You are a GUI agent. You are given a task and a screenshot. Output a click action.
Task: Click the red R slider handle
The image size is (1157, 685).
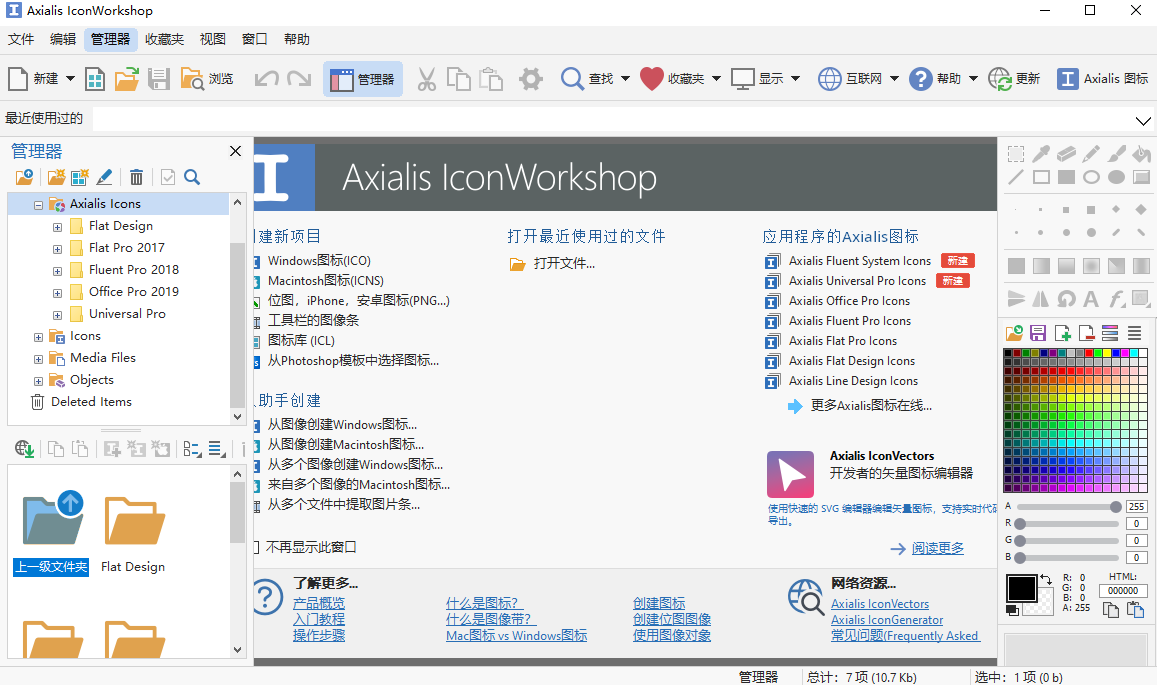point(1020,523)
